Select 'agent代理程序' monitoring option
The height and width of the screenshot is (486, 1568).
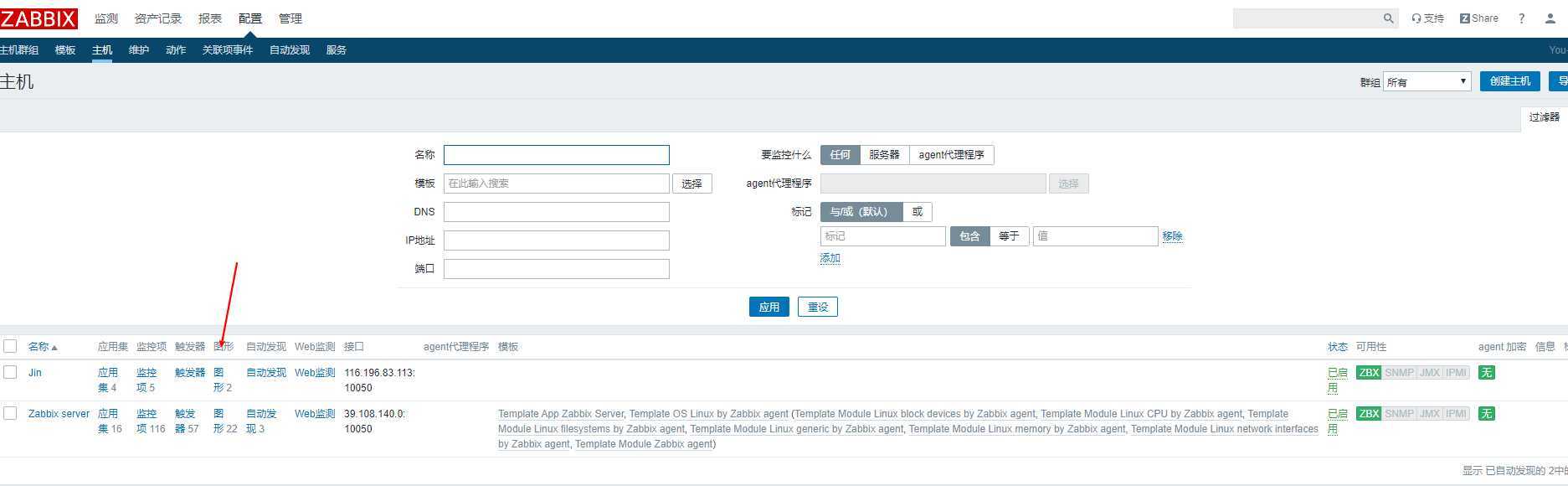tap(951, 155)
